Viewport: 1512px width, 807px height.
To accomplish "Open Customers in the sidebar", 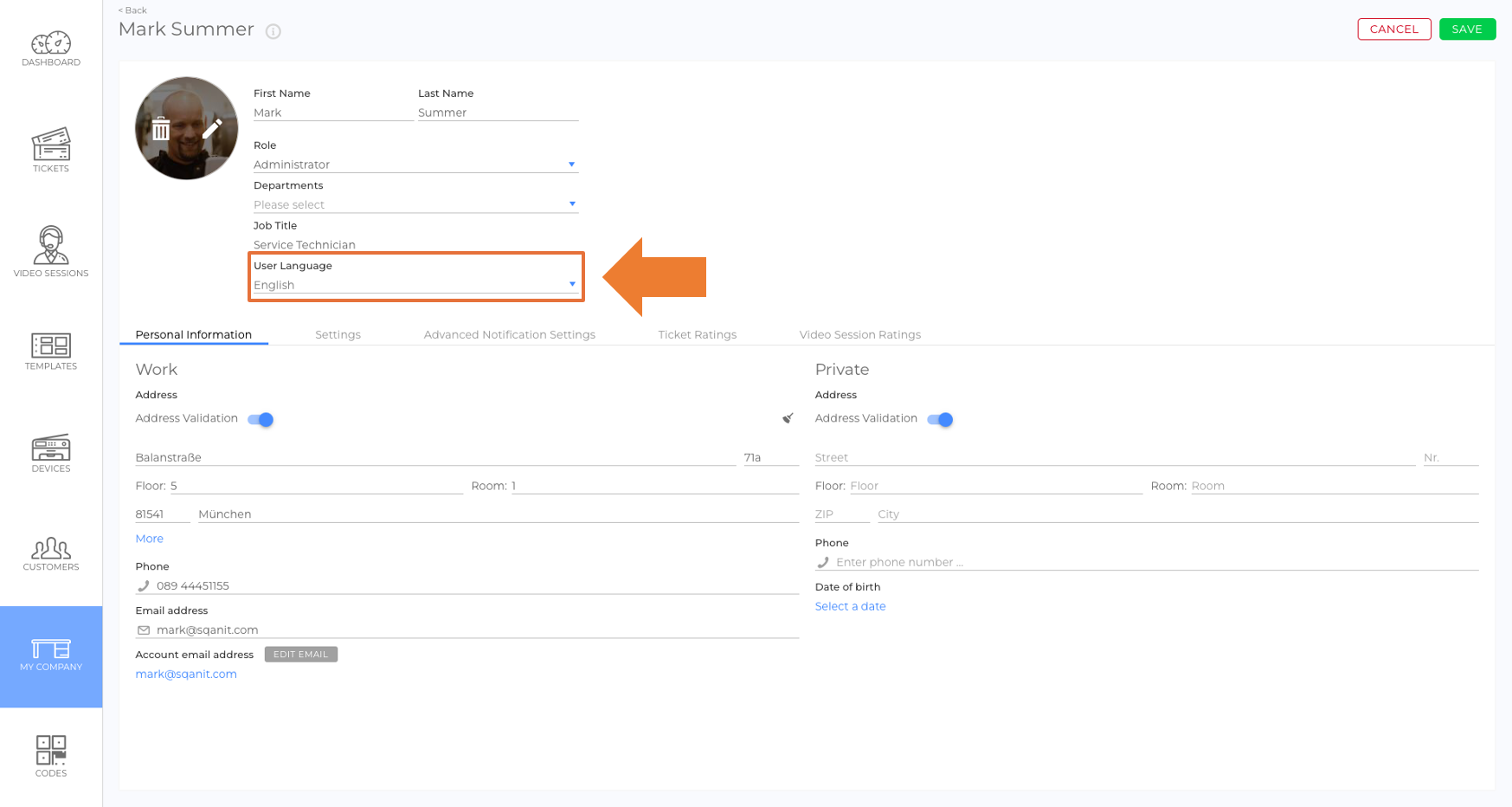I will click(51, 554).
